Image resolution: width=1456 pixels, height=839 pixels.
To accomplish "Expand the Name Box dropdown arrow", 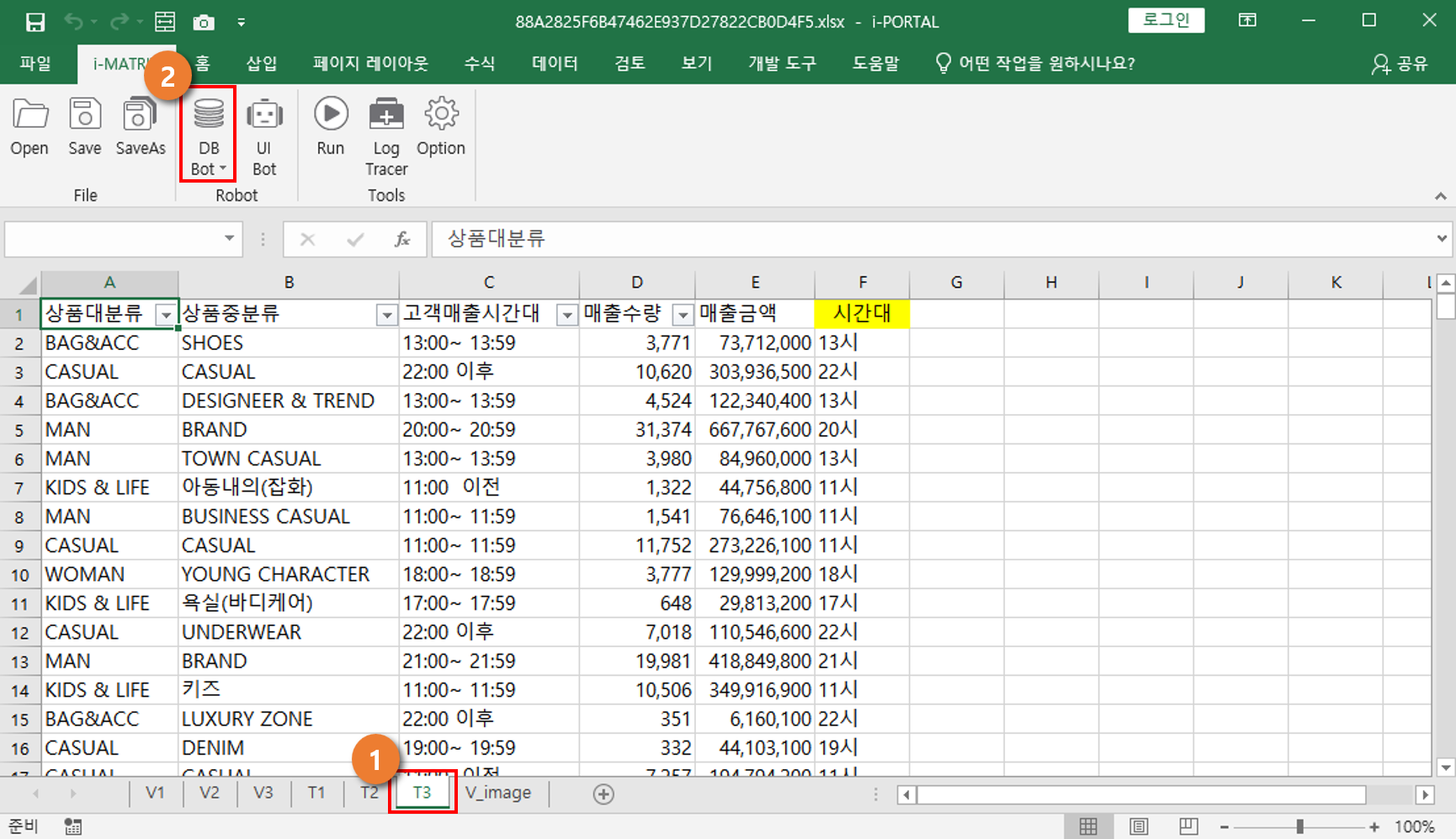I will (229, 239).
